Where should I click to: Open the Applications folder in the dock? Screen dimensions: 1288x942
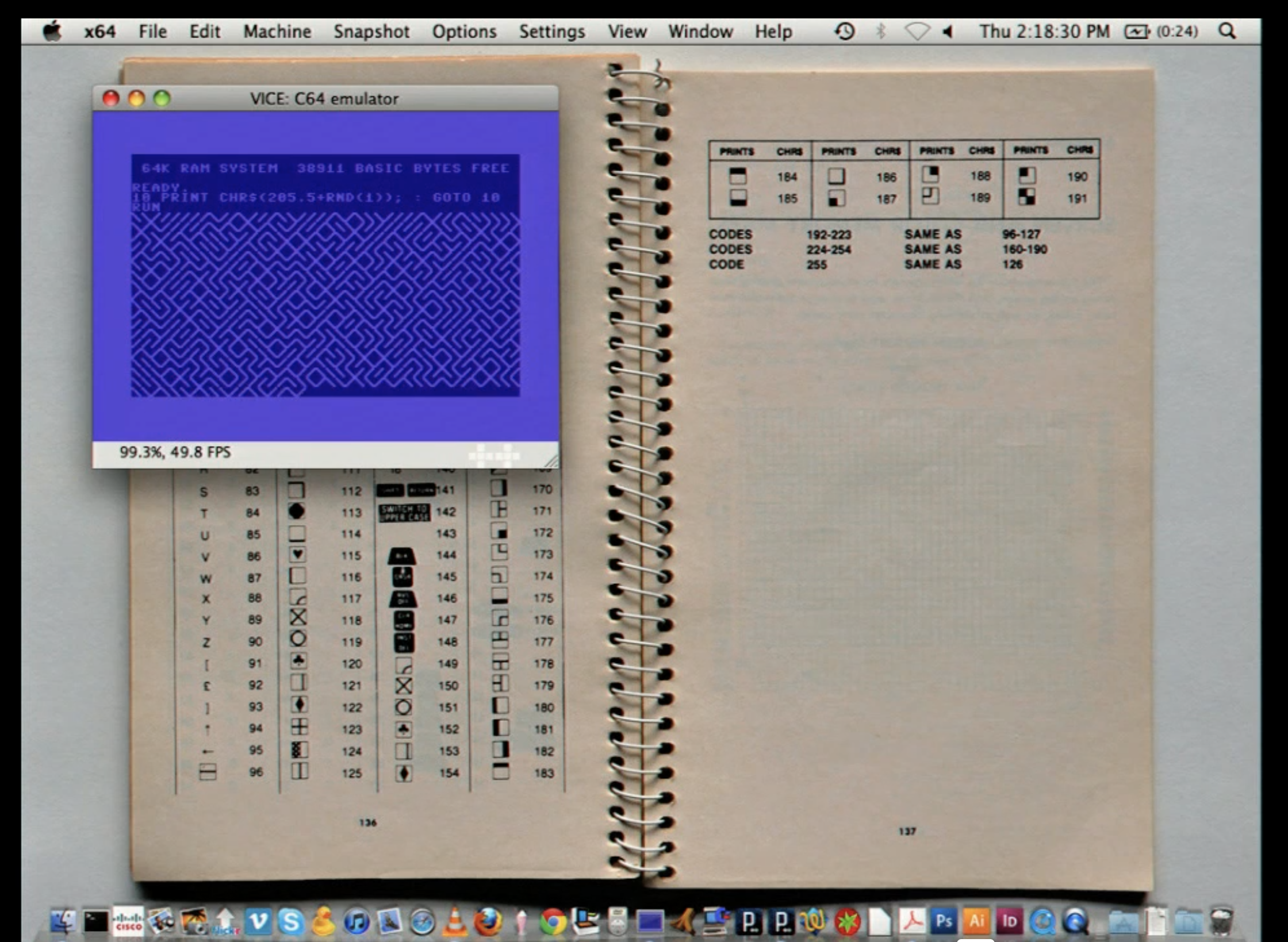[1124, 921]
